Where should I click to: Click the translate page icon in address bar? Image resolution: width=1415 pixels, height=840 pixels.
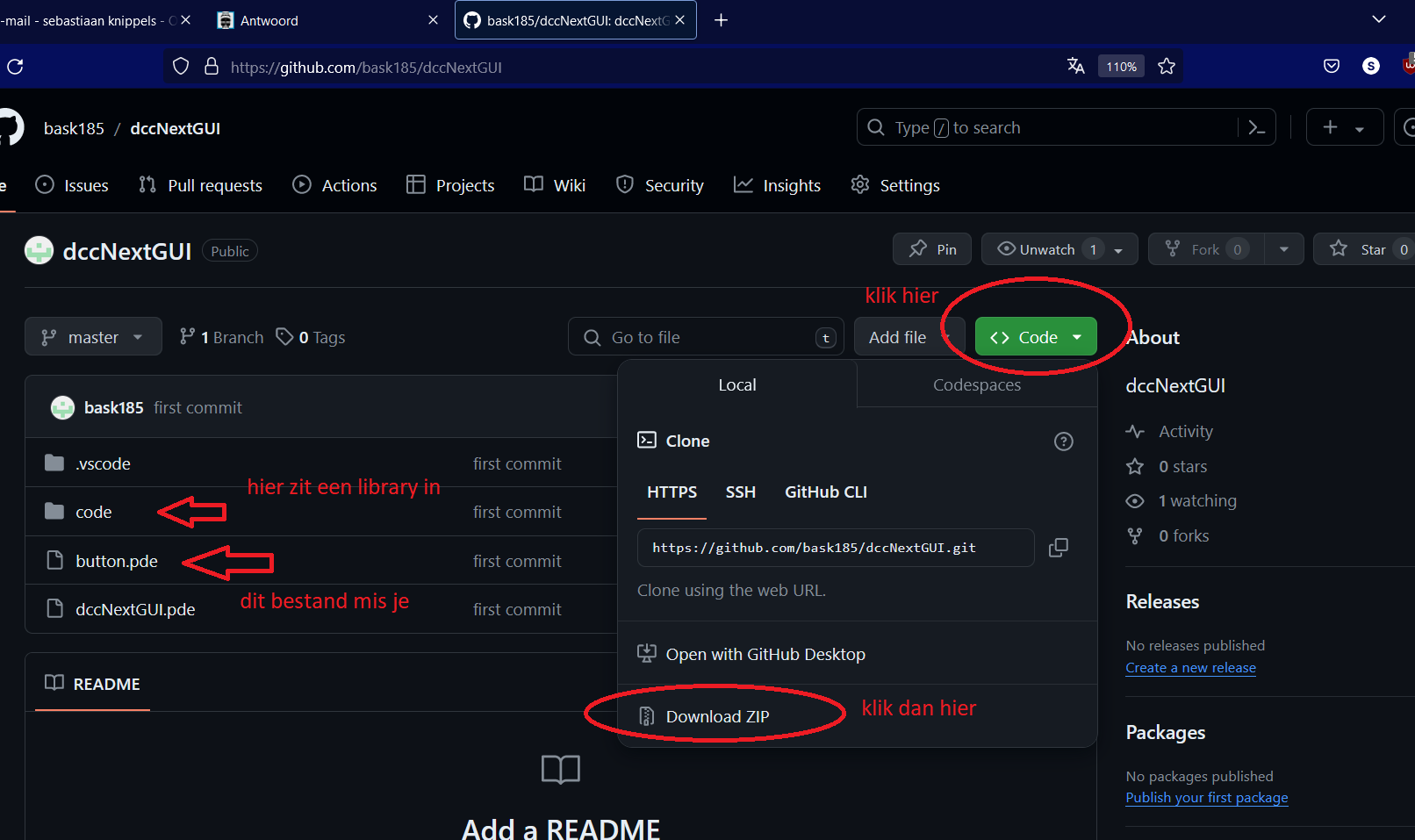[1075, 66]
